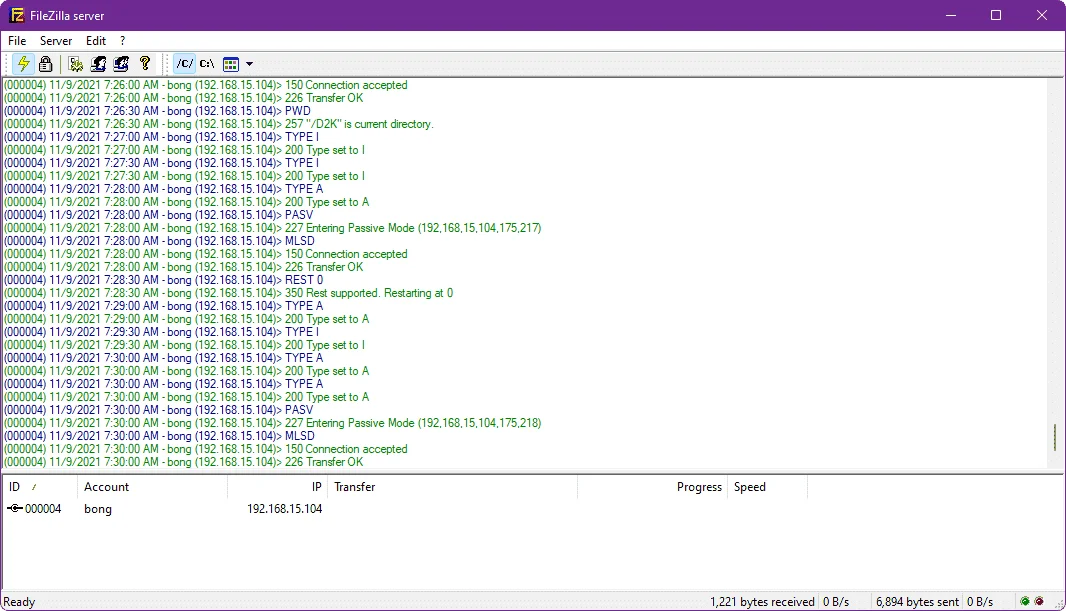Select 7:28:00 AM '150 Connection accepted' line

coord(205,254)
